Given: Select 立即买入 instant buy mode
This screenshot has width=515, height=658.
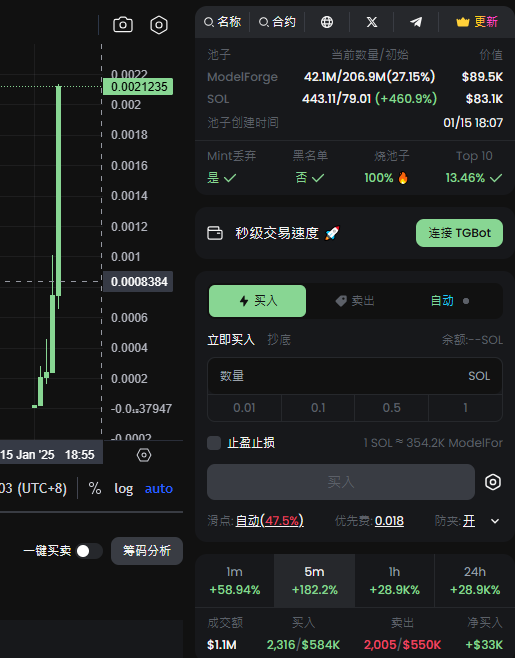Looking at the screenshot, I should point(231,339).
